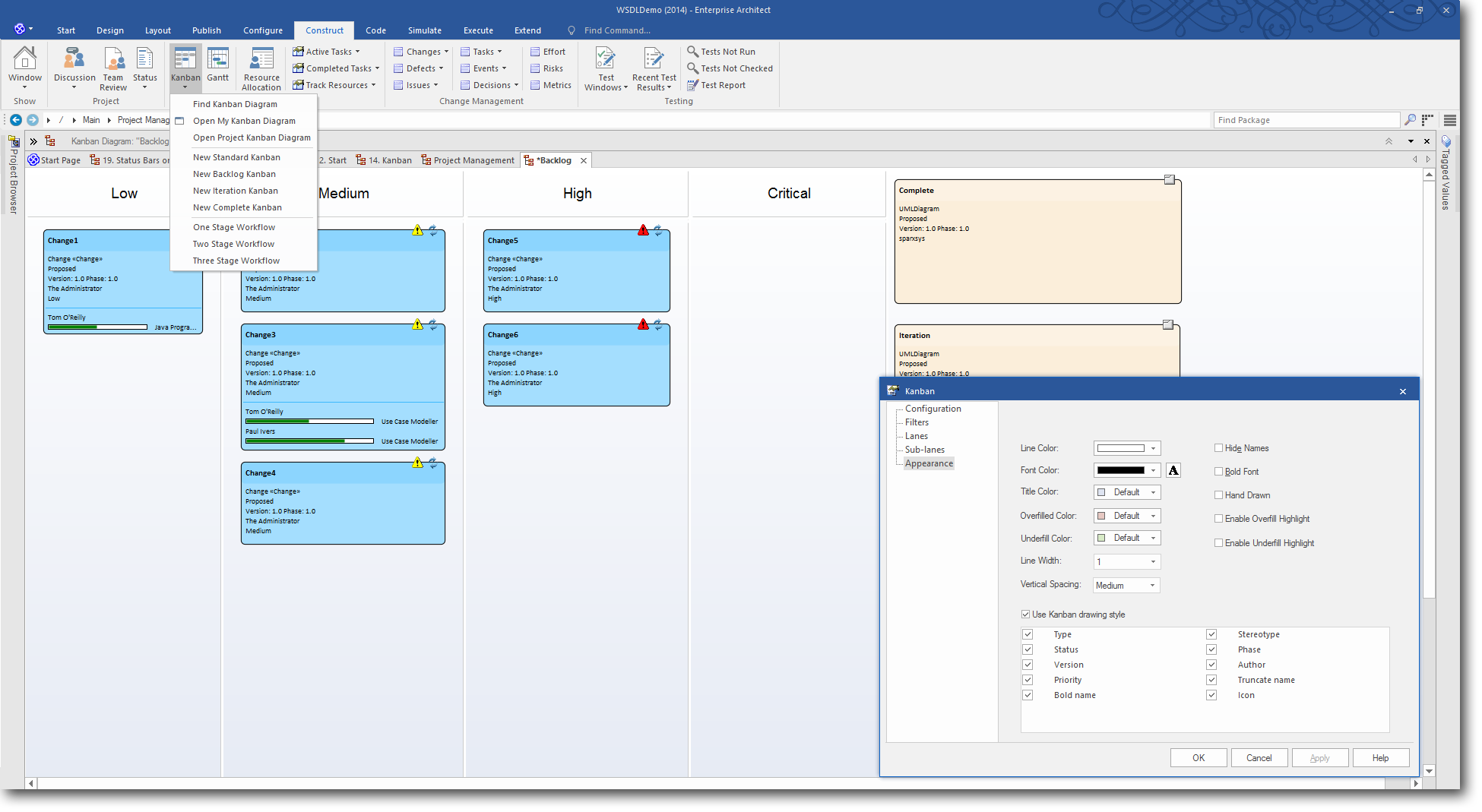The width and height of the screenshot is (1482, 812).
Task: Open the Discussion panel icon
Action: [74, 65]
